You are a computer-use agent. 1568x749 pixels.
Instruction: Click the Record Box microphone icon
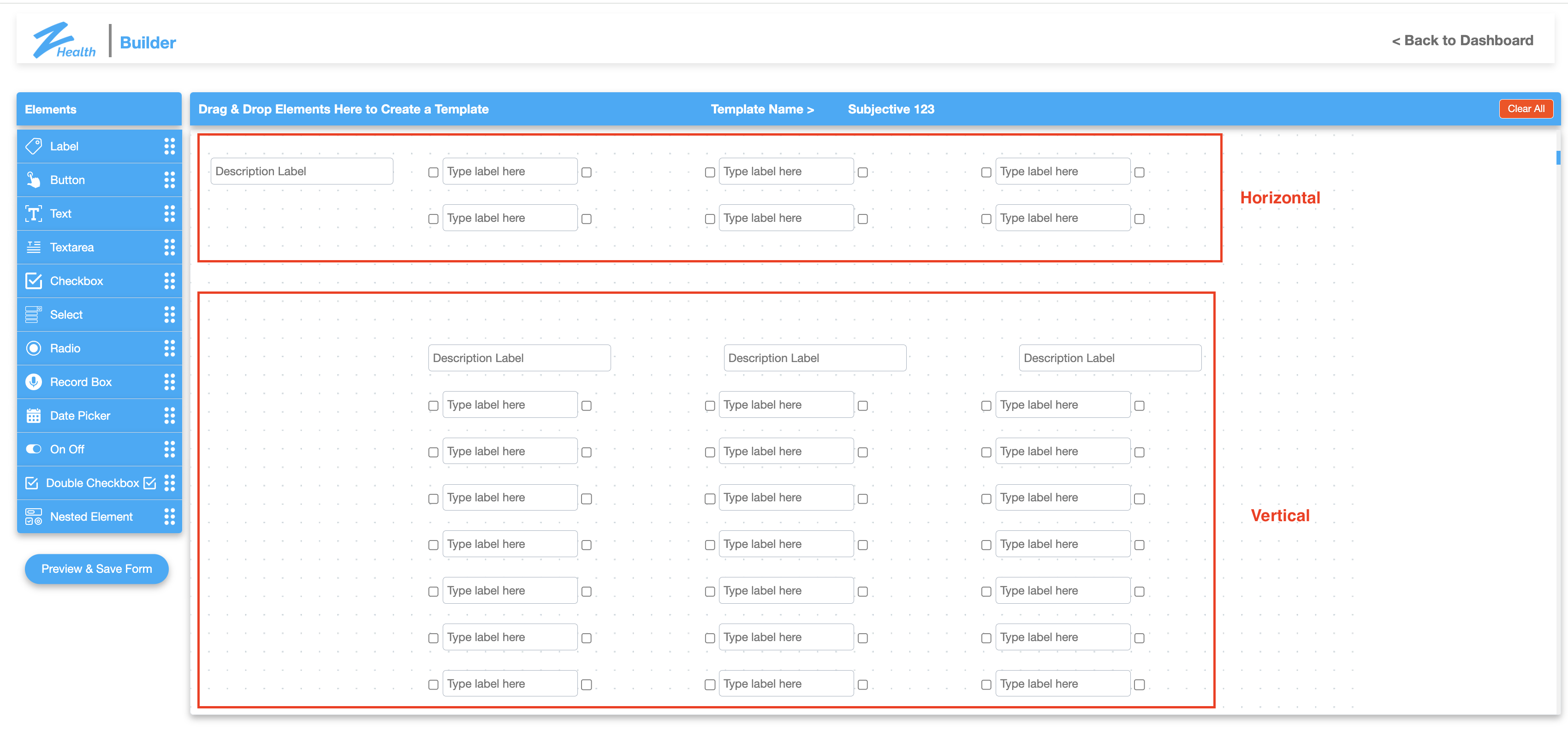[x=34, y=382]
